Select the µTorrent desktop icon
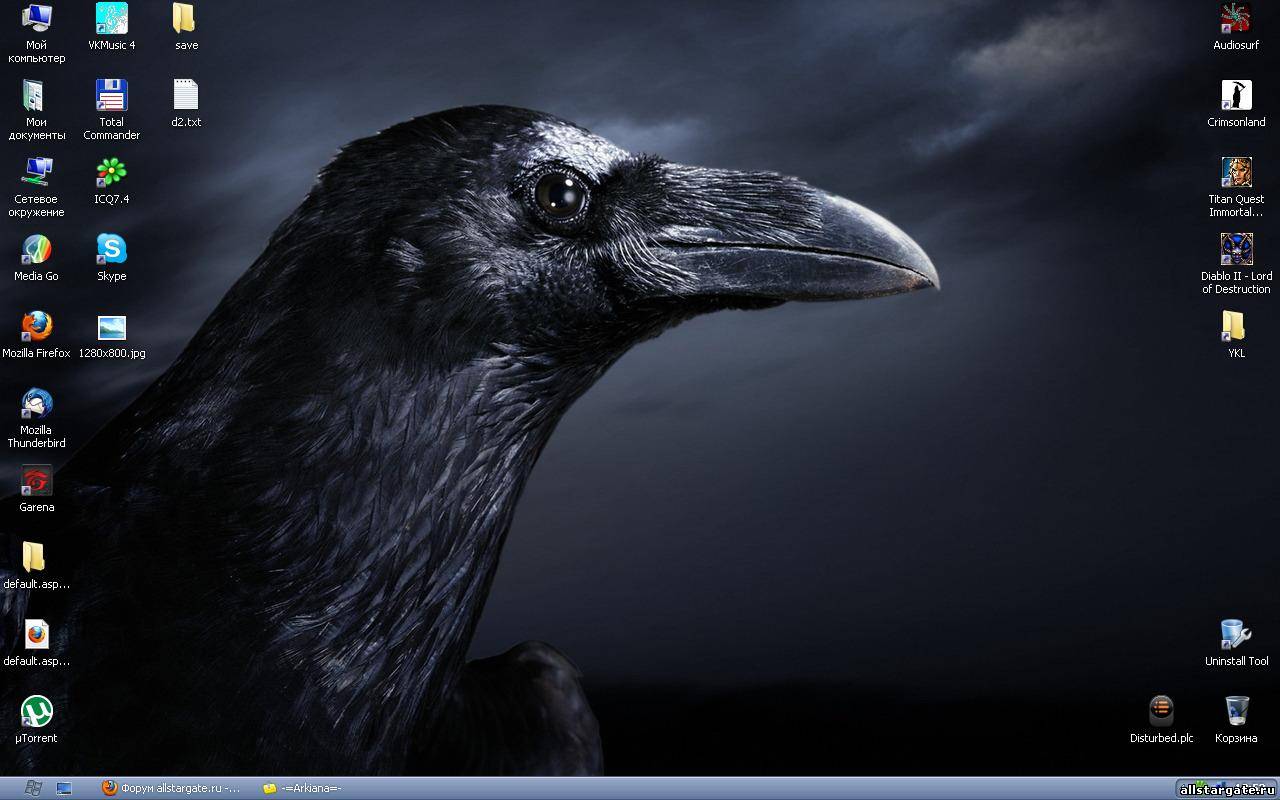 pyautogui.click(x=36, y=712)
